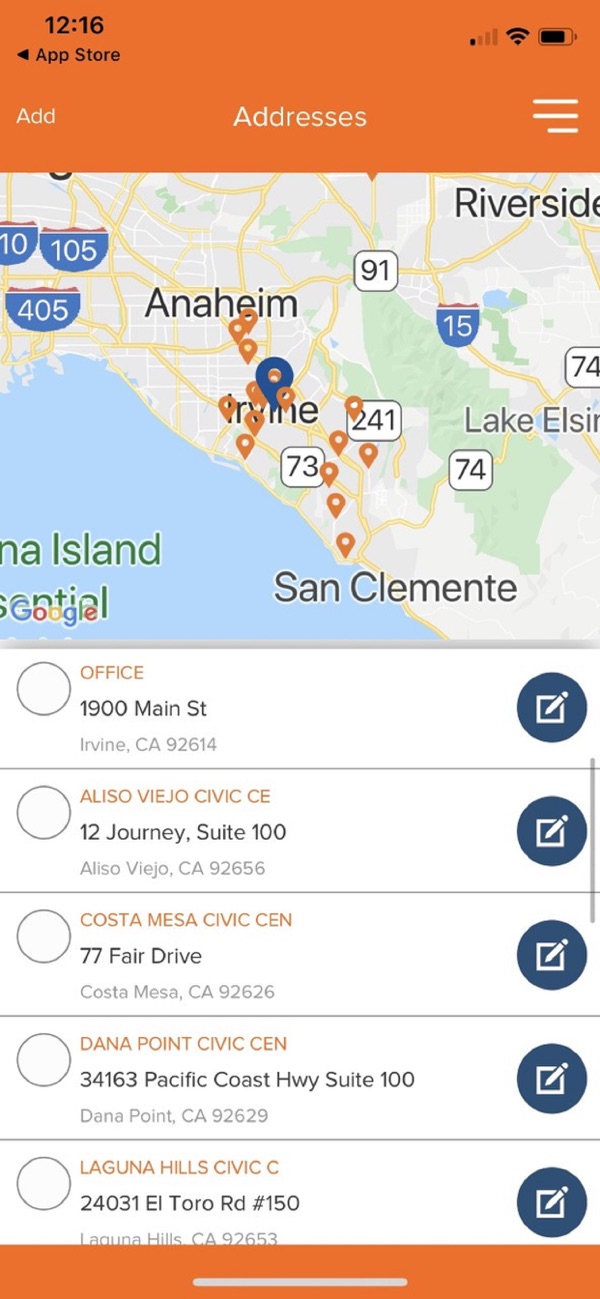Tap the Interstate 405 shield on map
This screenshot has width=600, height=1299.
pos(42,308)
